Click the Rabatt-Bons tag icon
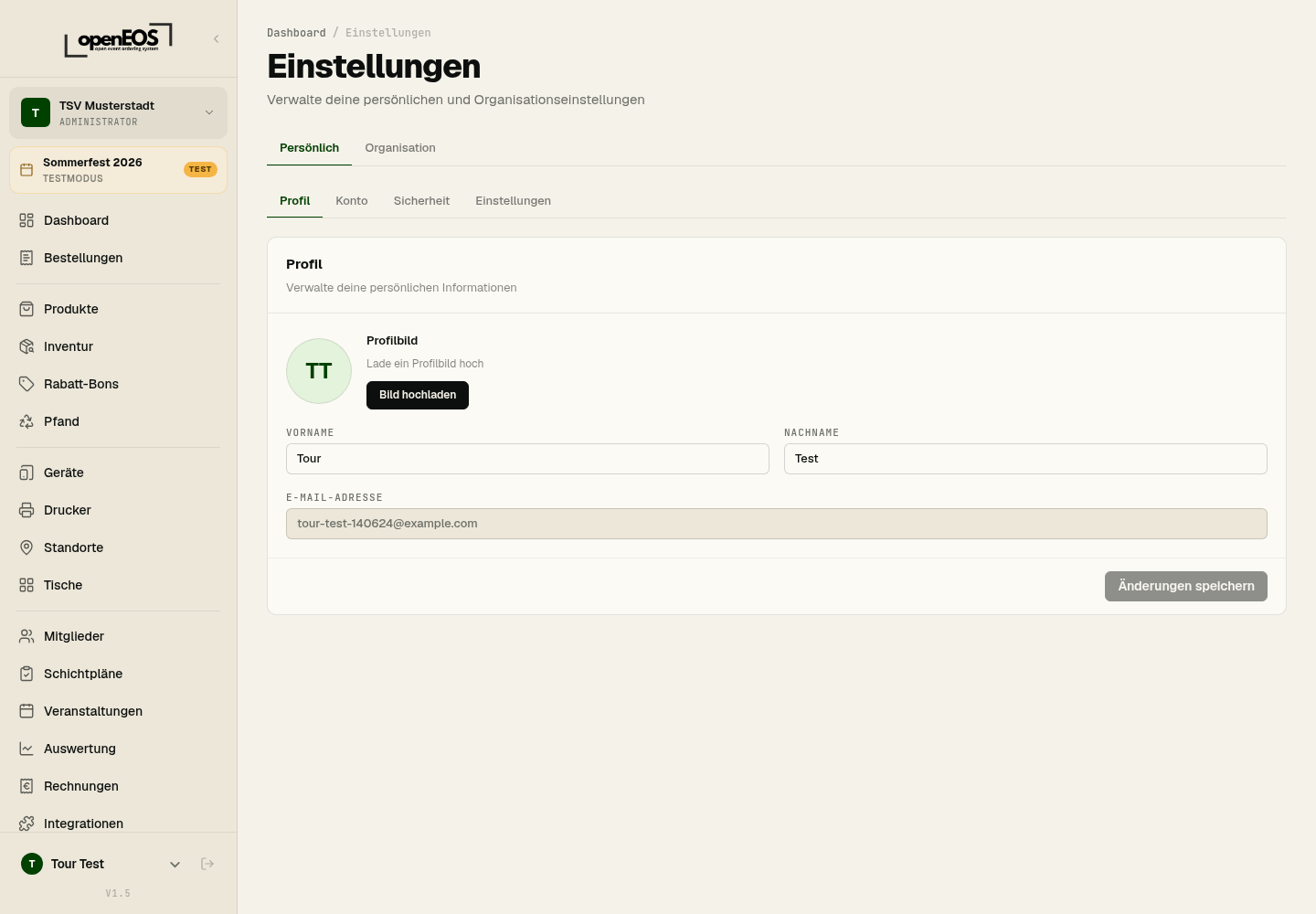The image size is (1316, 914). click(x=27, y=384)
